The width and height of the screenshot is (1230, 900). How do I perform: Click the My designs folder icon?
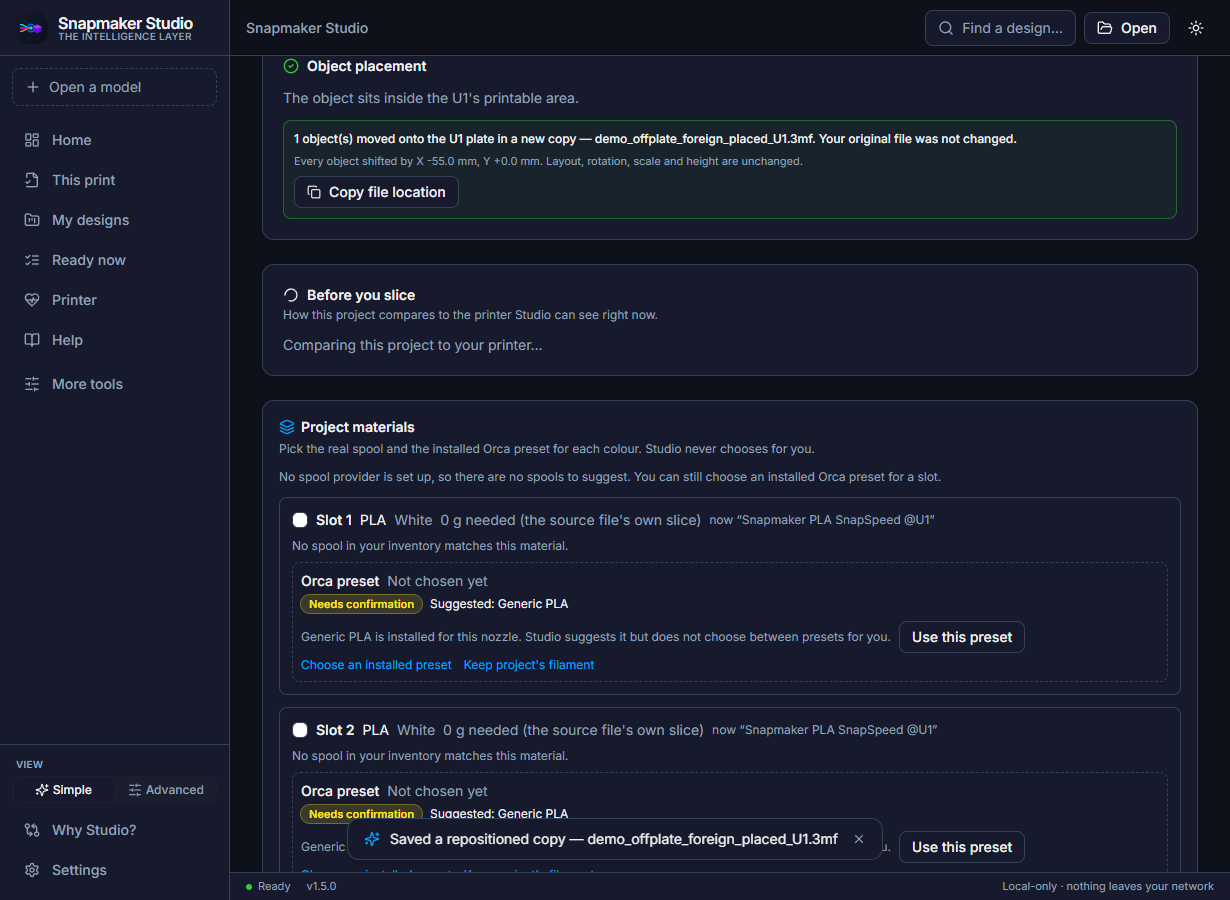click(32, 220)
